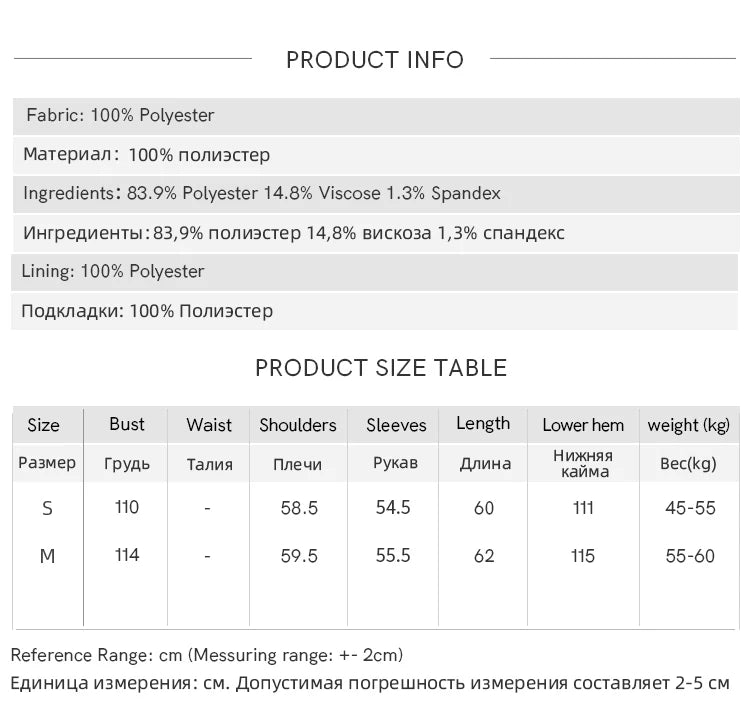Select the Lower hem column header
The width and height of the screenshot is (750, 726).
(583, 425)
